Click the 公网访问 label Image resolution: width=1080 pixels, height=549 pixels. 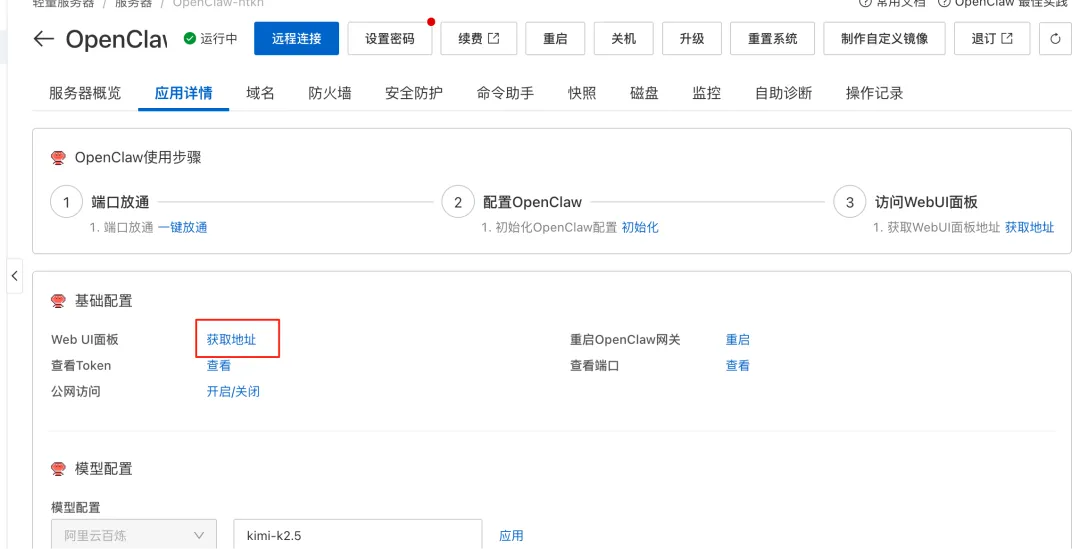76,392
